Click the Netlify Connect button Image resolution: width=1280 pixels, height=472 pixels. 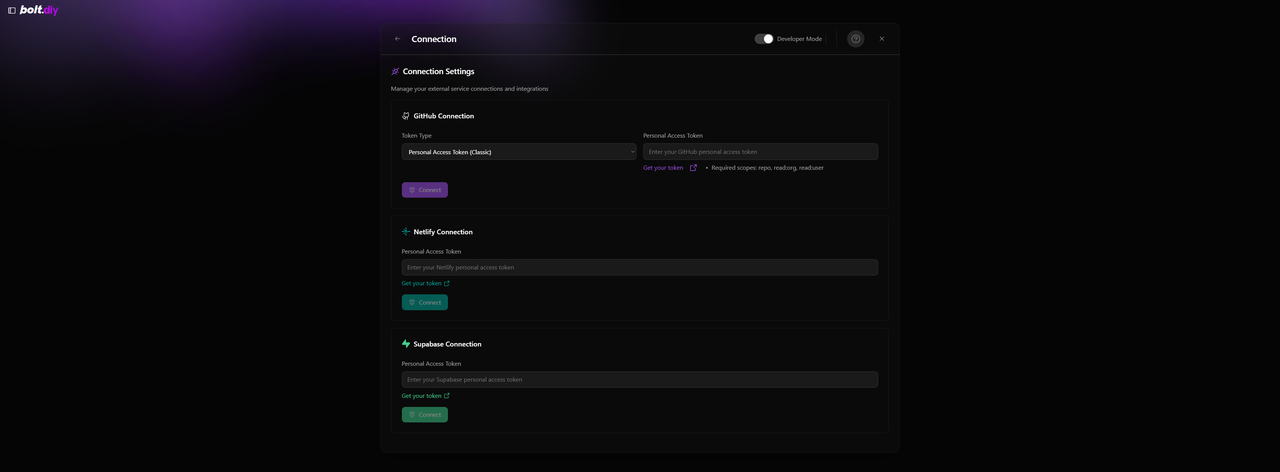tap(425, 302)
